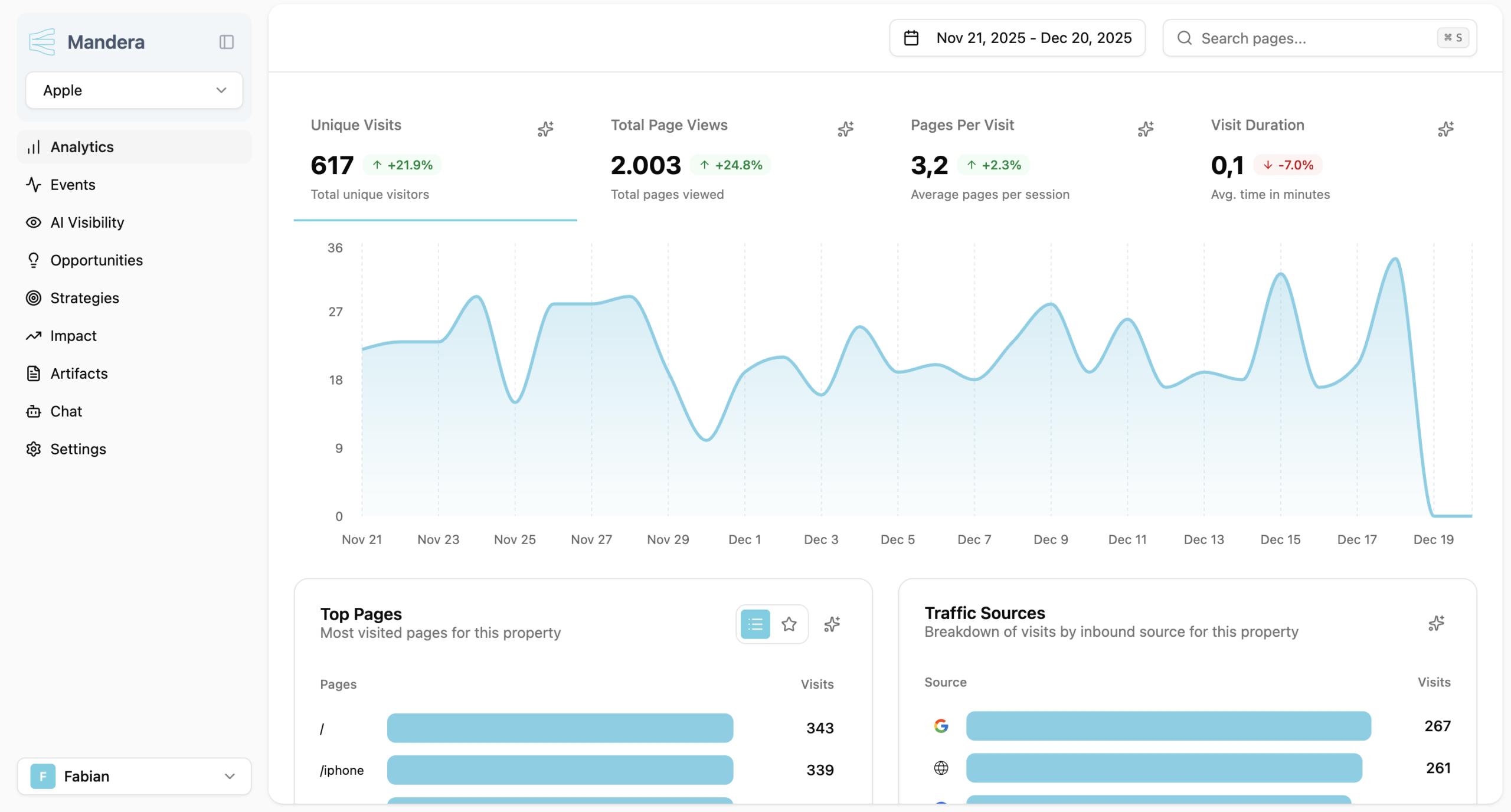Navigate to the Artifacts page
Screen dimensions: 1511x812
(x=79, y=374)
